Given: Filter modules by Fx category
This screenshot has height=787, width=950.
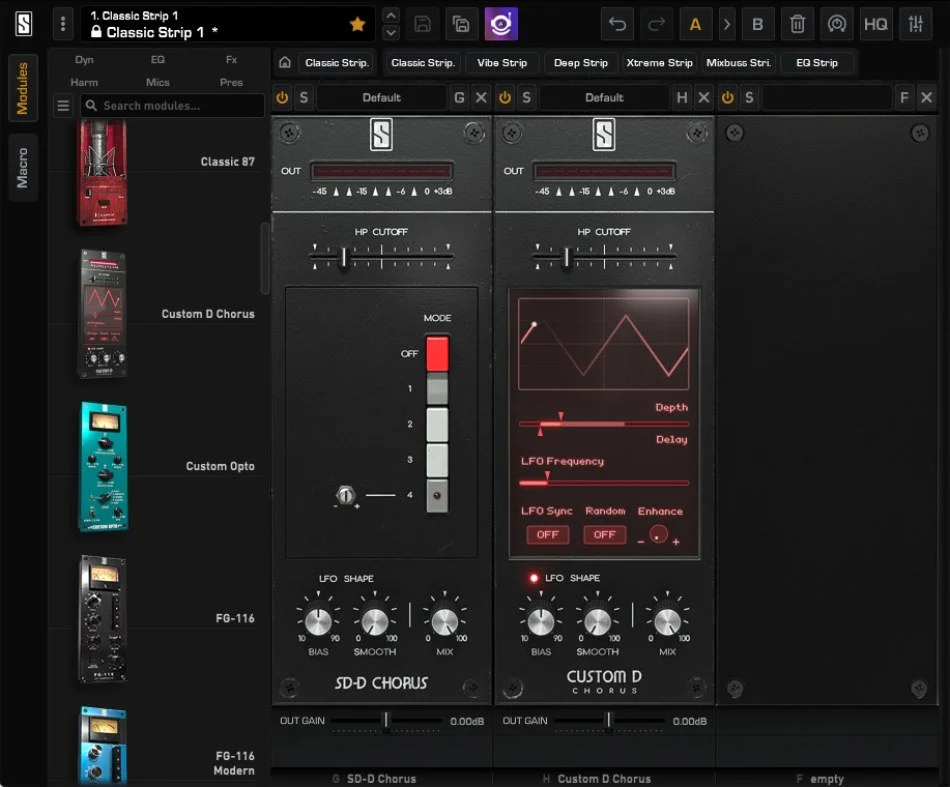Looking at the screenshot, I should coord(231,59).
